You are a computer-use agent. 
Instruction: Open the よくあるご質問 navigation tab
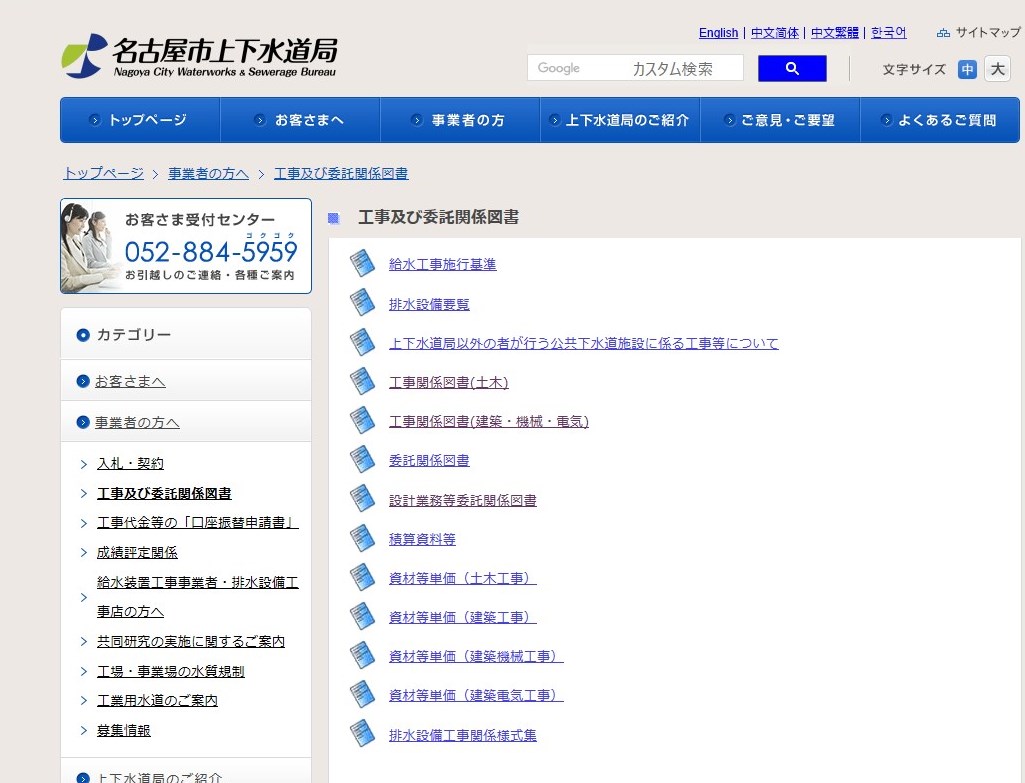pos(940,120)
